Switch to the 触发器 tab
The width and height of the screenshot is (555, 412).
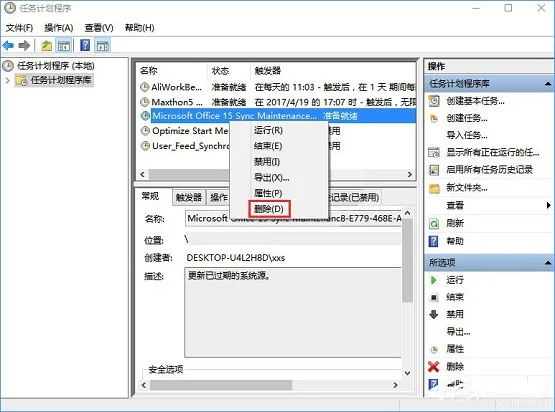point(189,197)
